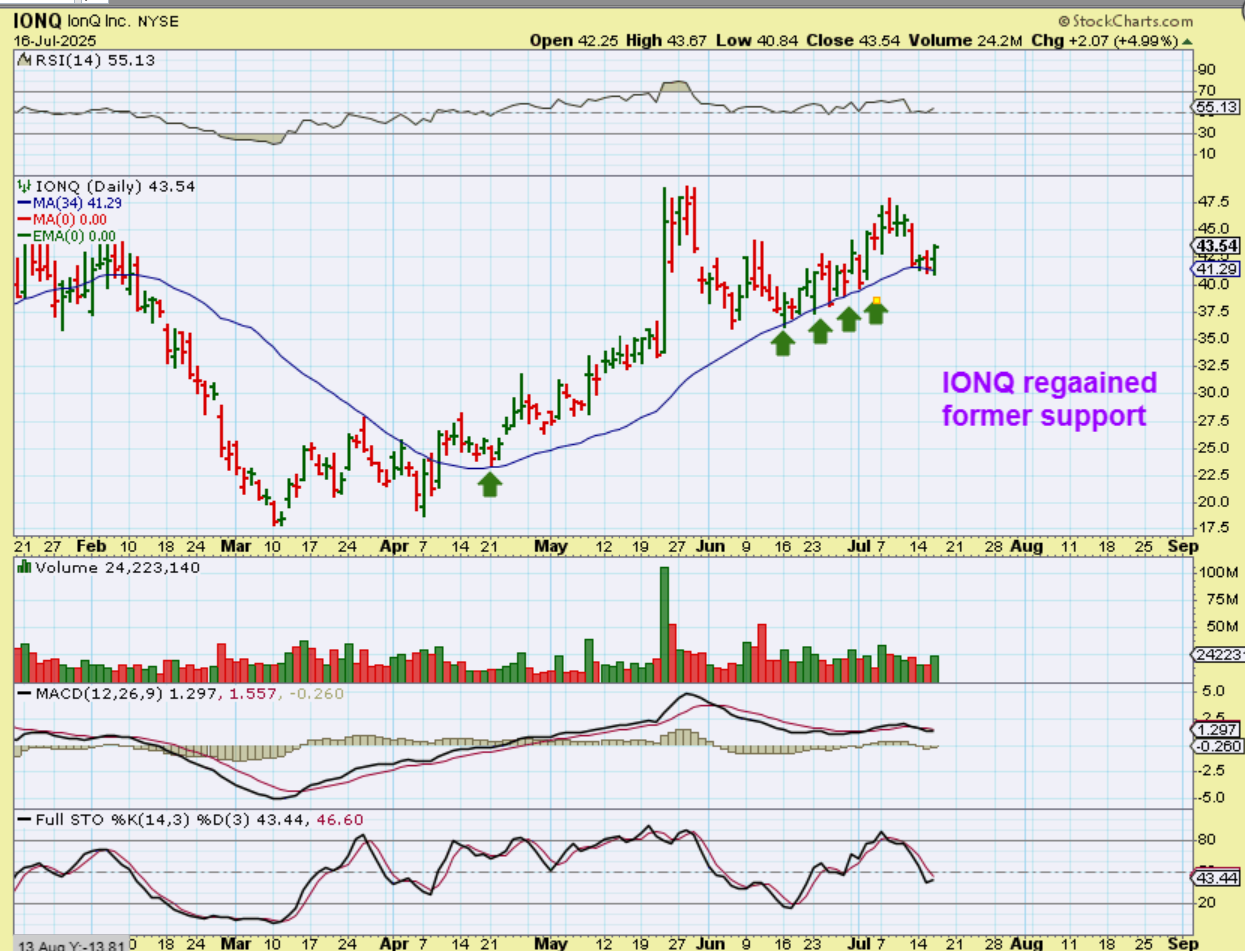The height and width of the screenshot is (951, 1245).
Task: Click the MA(34) 41.29 legend entry
Action: 72,203
